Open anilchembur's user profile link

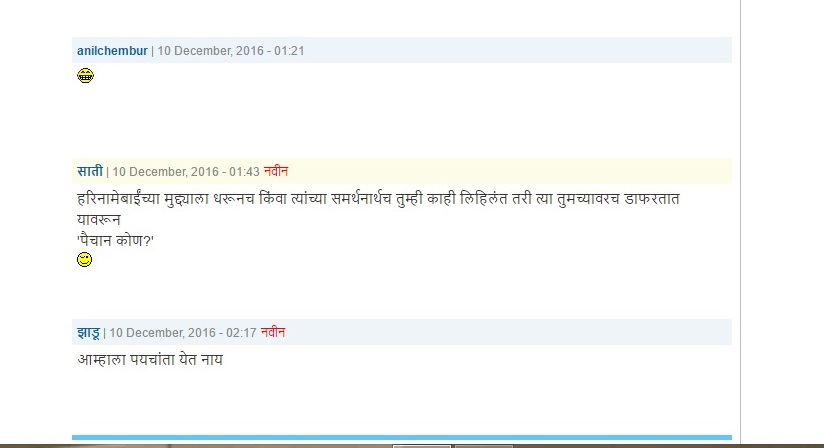pyautogui.click(x=112, y=51)
